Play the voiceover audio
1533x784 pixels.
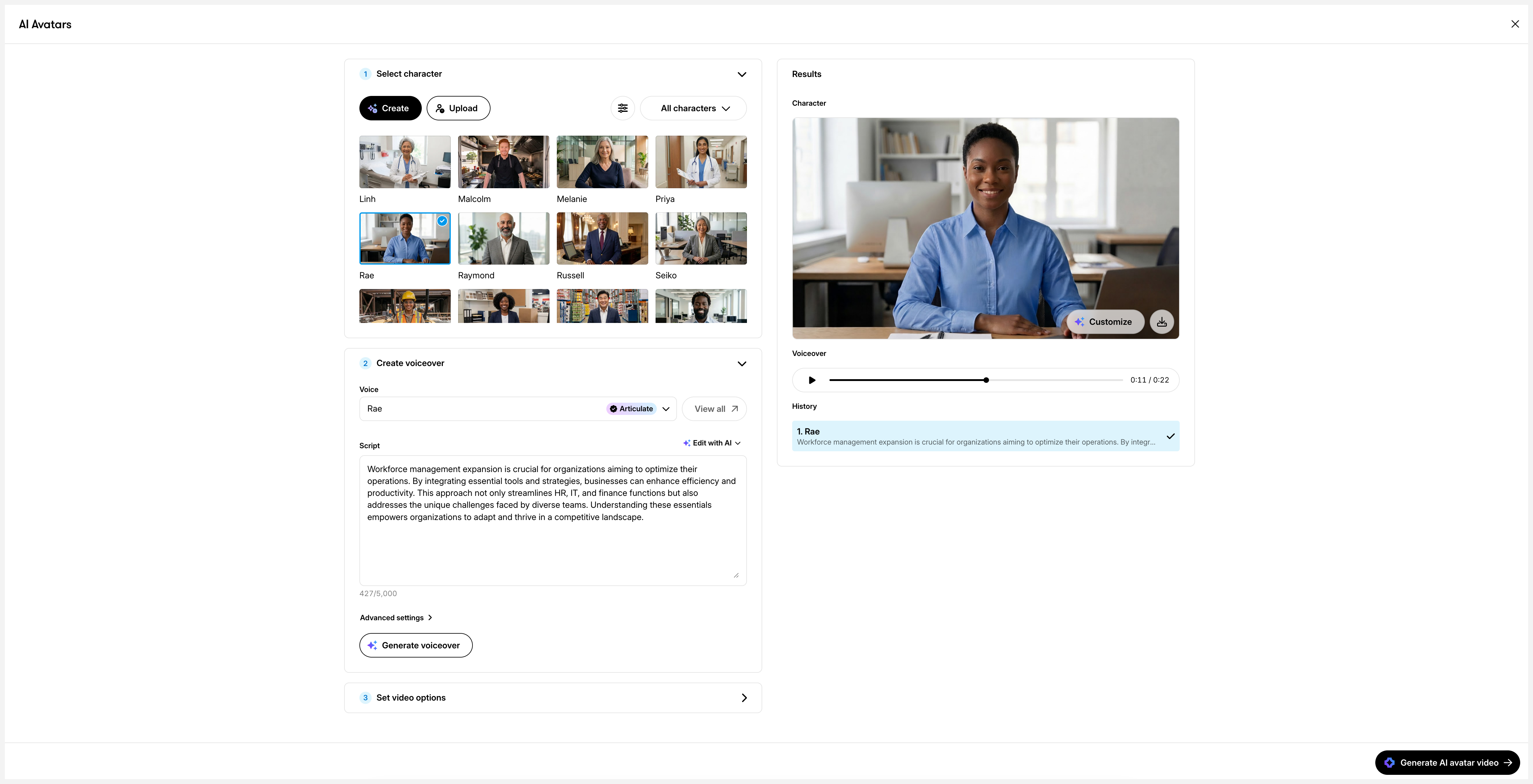tap(812, 380)
